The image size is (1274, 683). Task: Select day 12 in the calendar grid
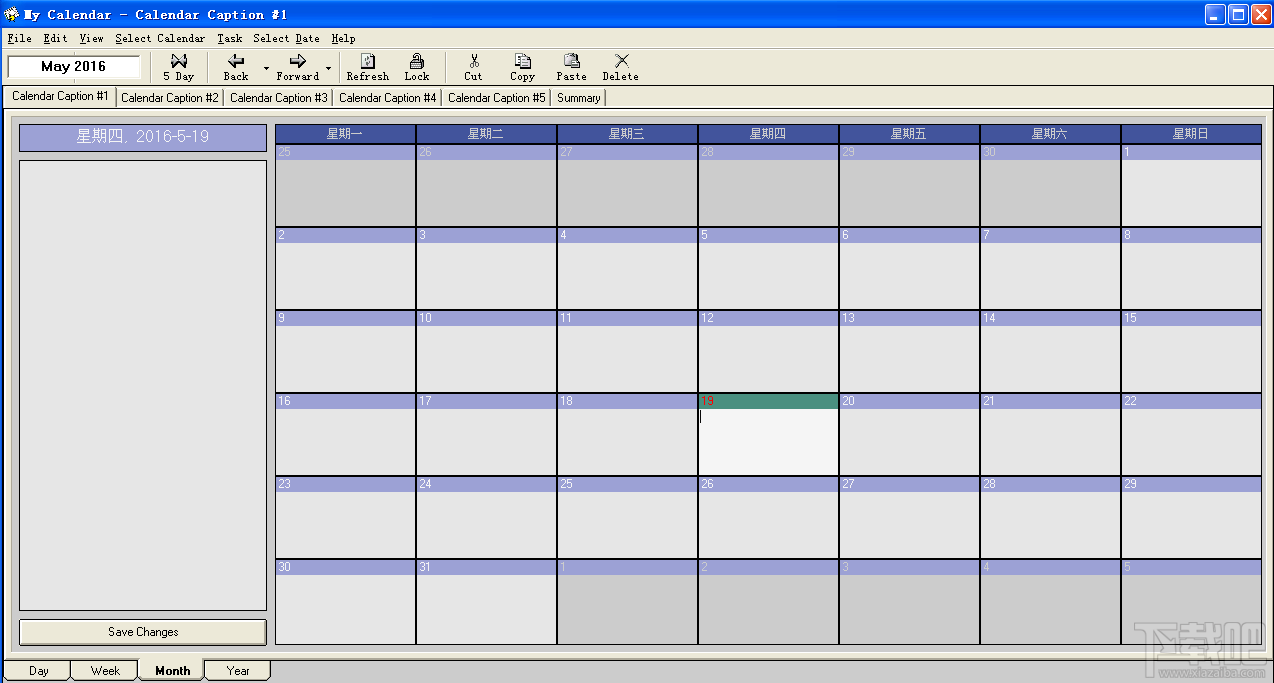click(x=768, y=351)
